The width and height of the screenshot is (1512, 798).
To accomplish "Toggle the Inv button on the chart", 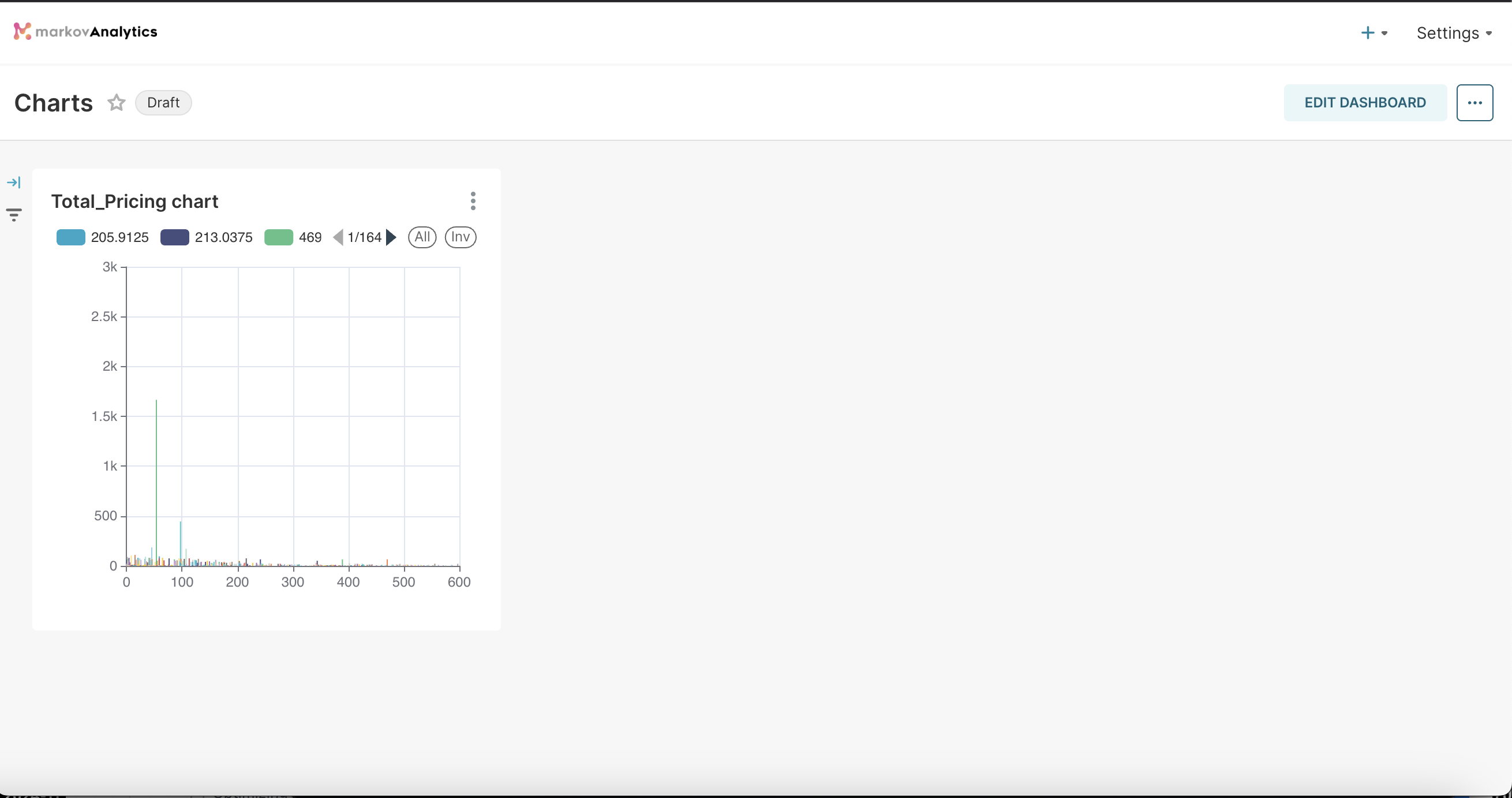I will pyautogui.click(x=460, y=237).
